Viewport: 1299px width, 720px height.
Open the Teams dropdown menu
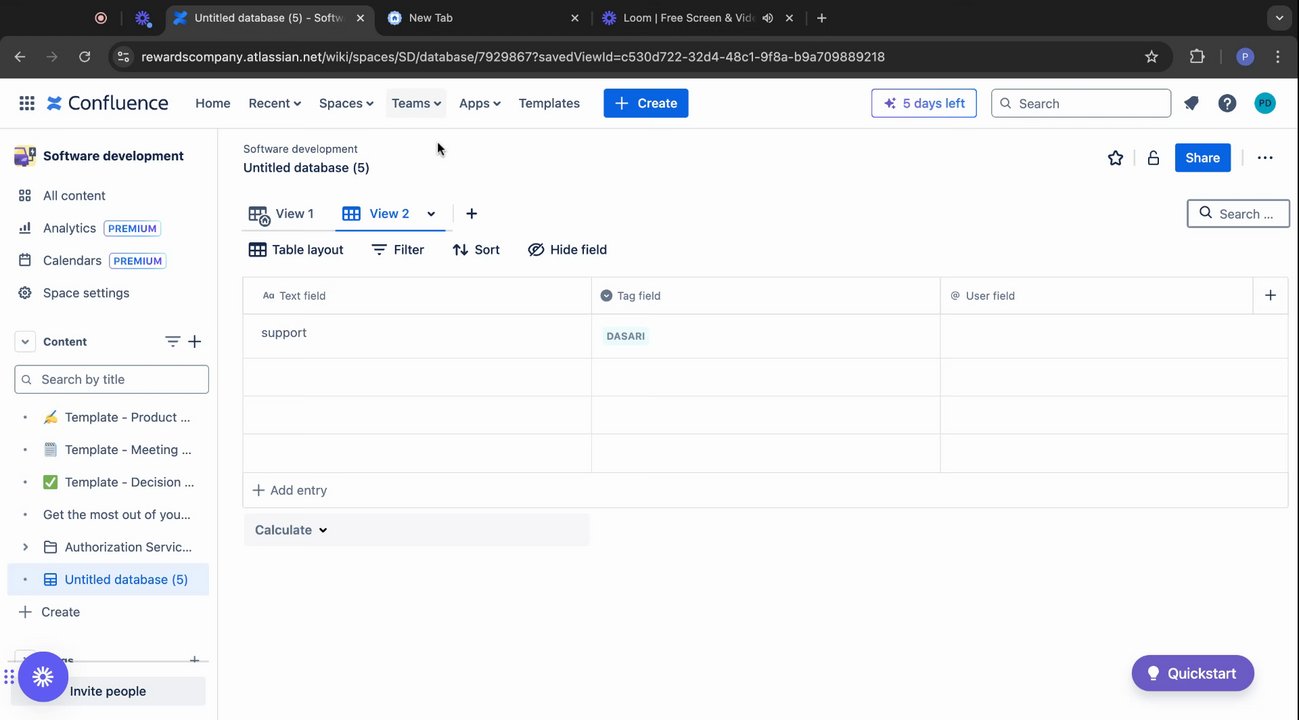click(416, 103)
